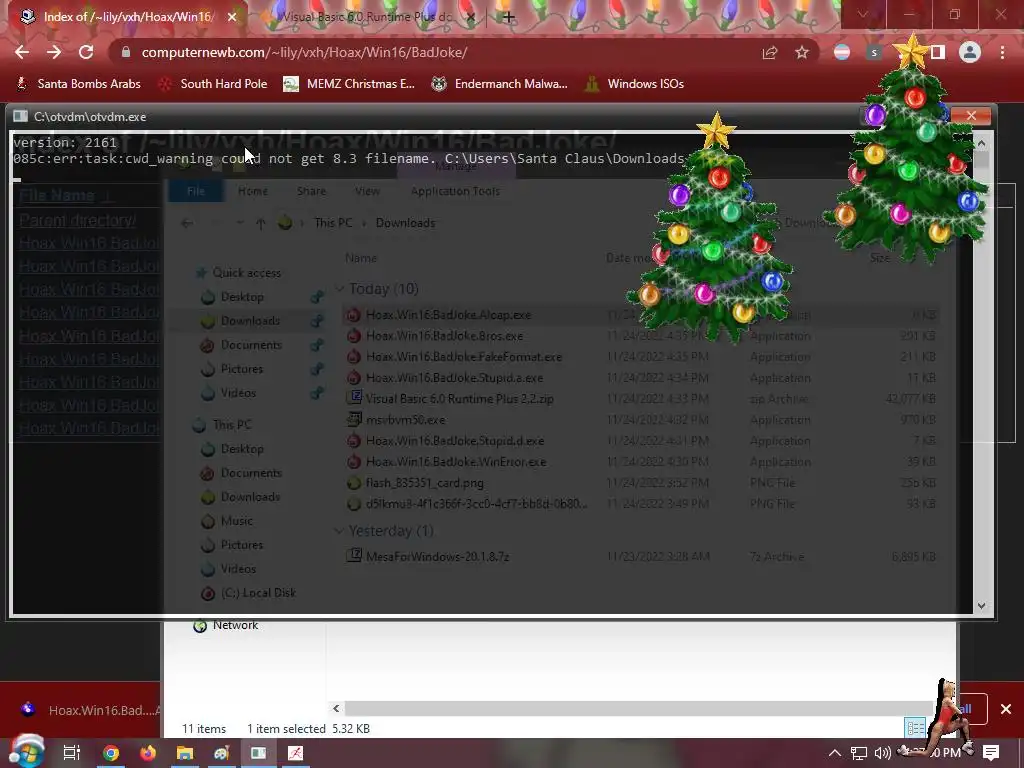Open the File tab in the Explorer ribbon
The width and height of the screenshot is (1024, 768).
point(196,191)
